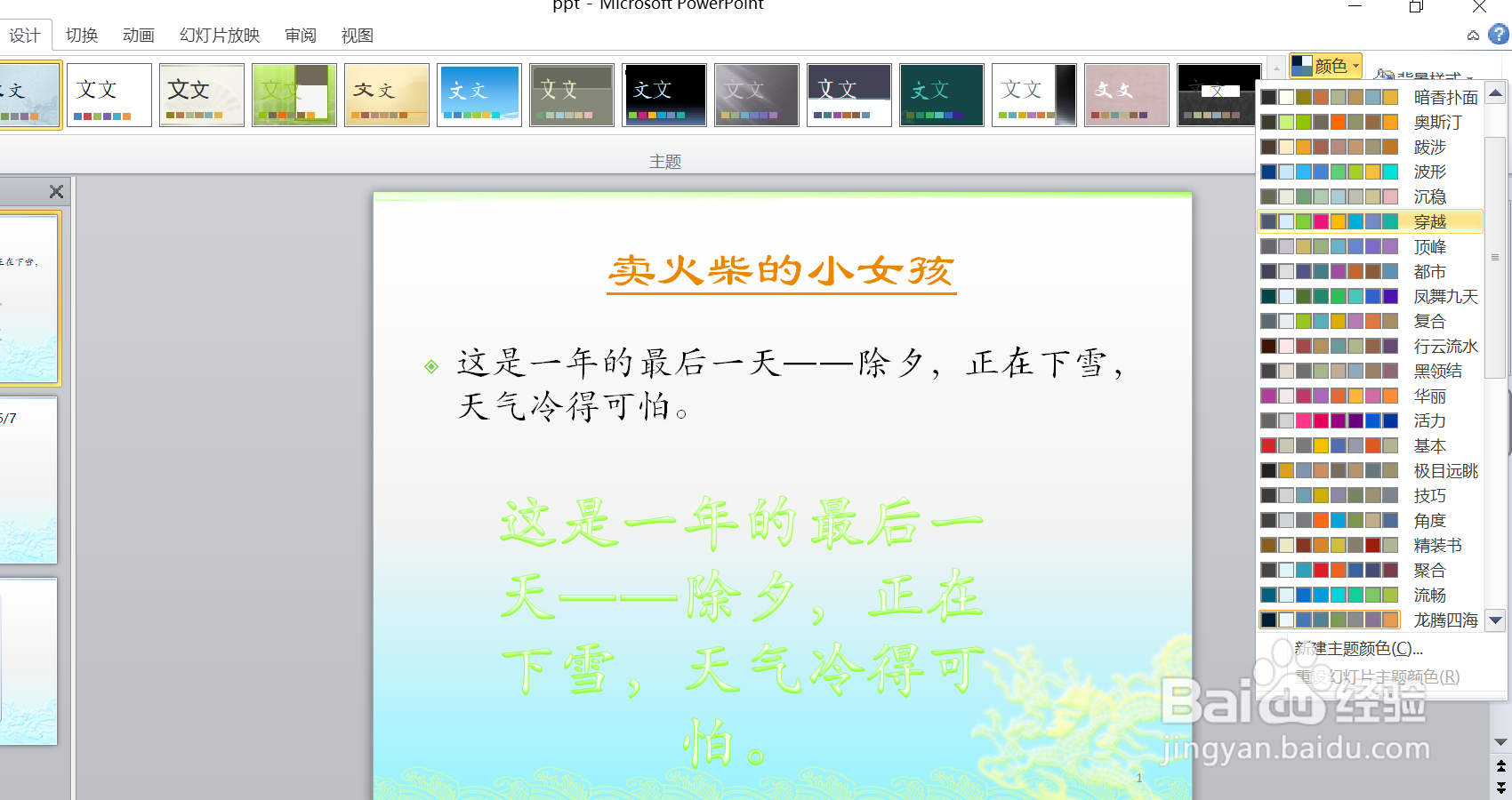Apply the tan golden theme thumbnail

(387, 95)
